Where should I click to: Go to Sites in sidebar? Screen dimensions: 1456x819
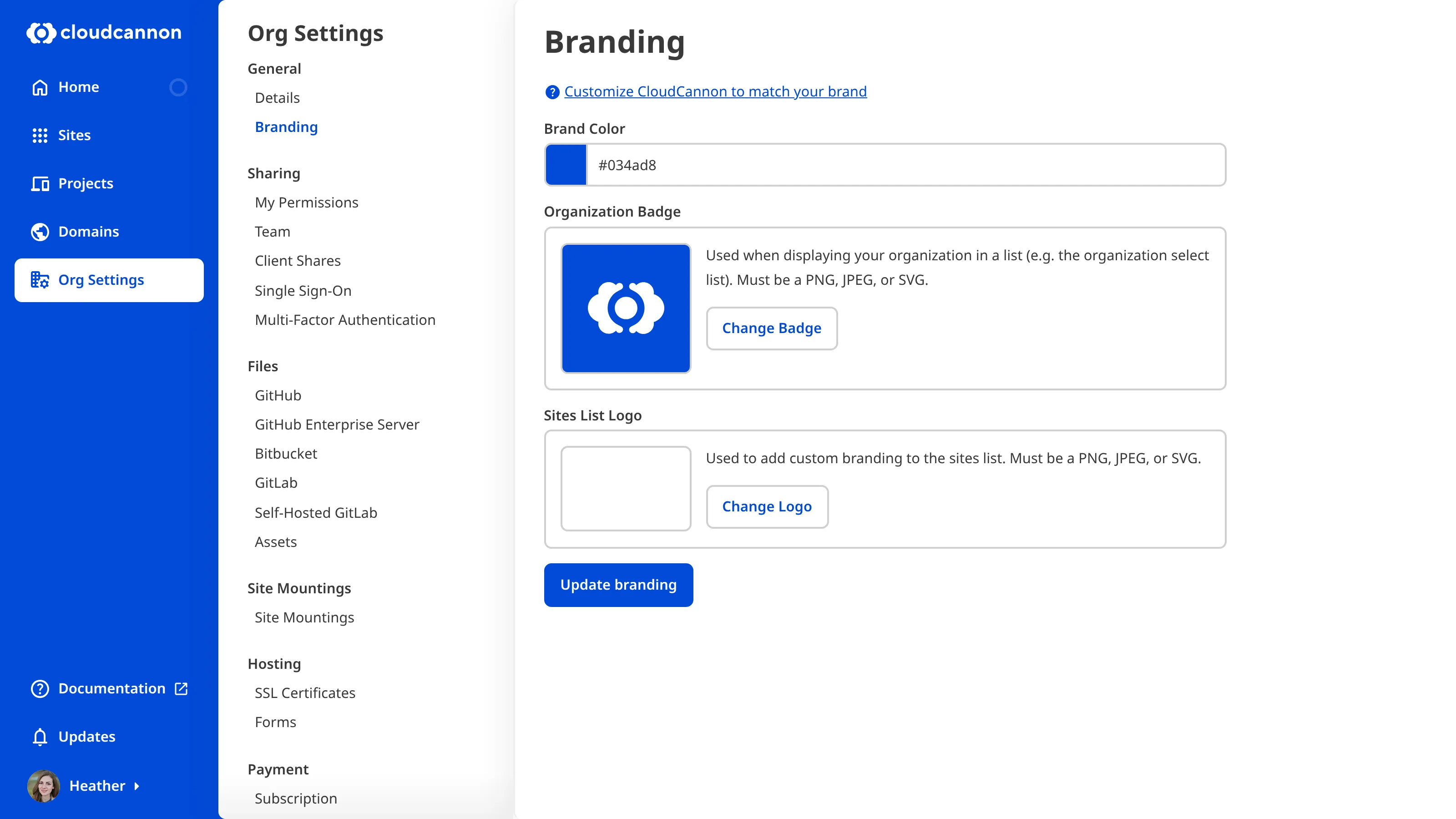click(109, 136)
